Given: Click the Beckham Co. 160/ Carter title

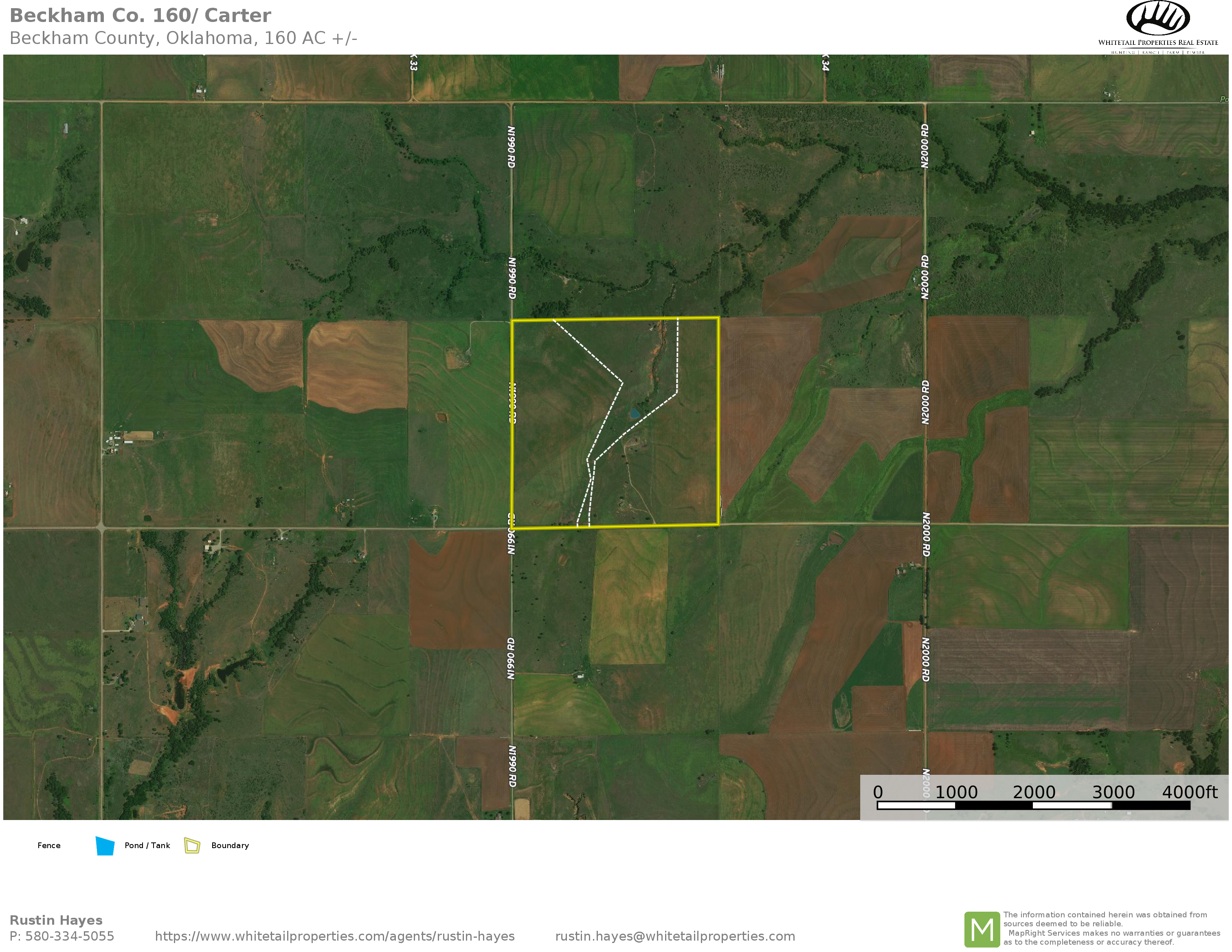Looking at the screenshot, I should click(x=141, y=15).
